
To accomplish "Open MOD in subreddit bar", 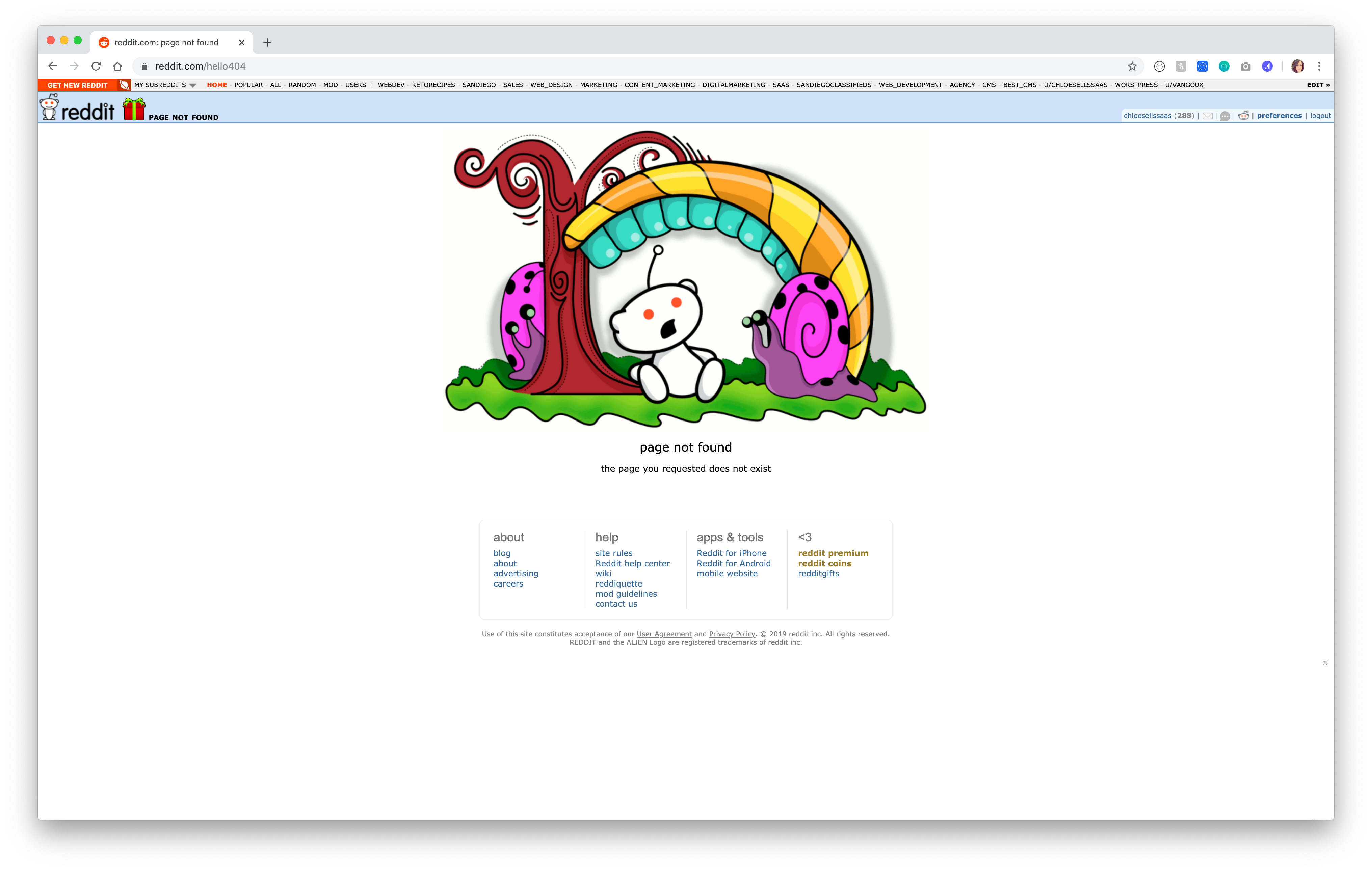I will [x=331, y=85].
